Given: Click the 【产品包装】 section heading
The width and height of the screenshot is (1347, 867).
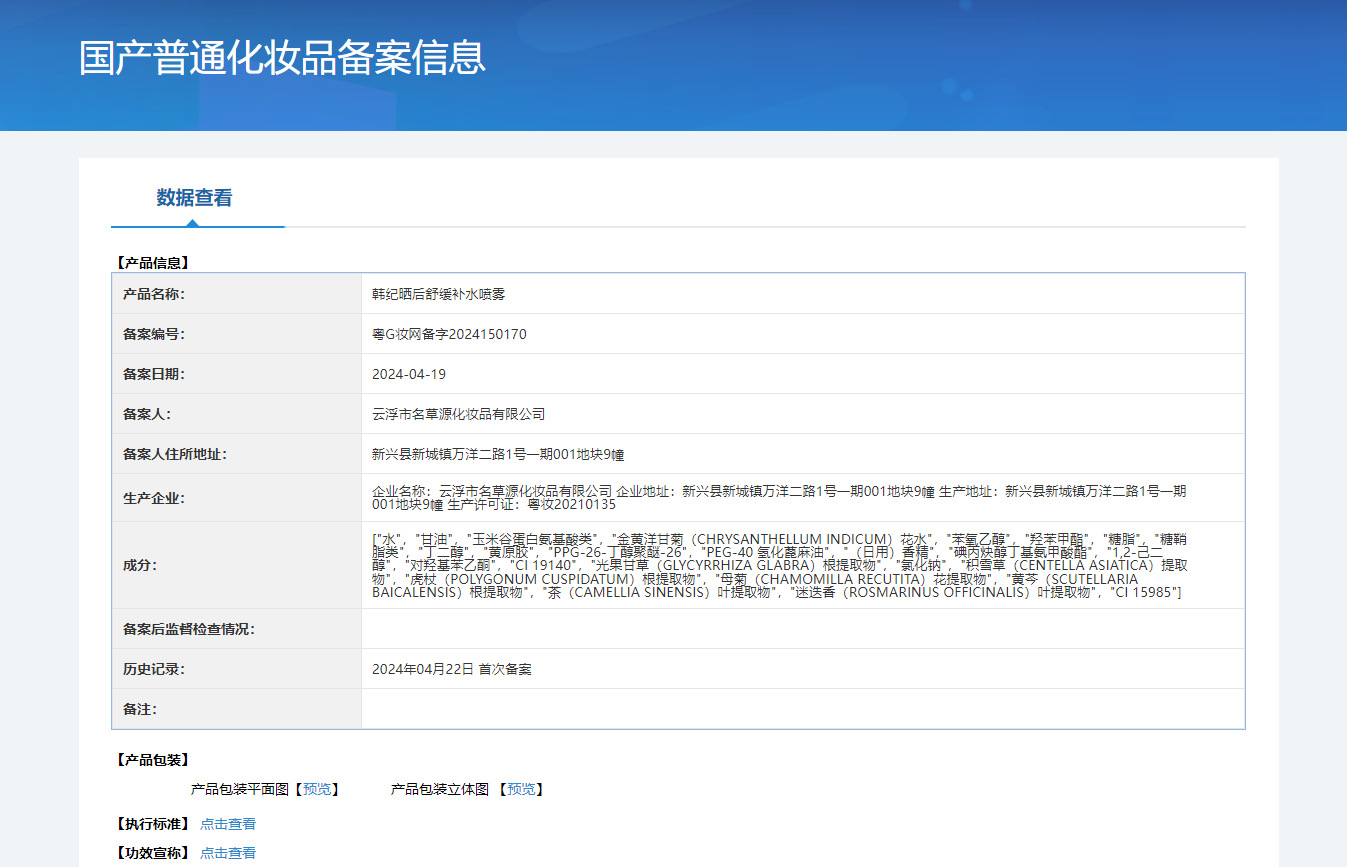Looking at the screenshot, I should [151, 760].
